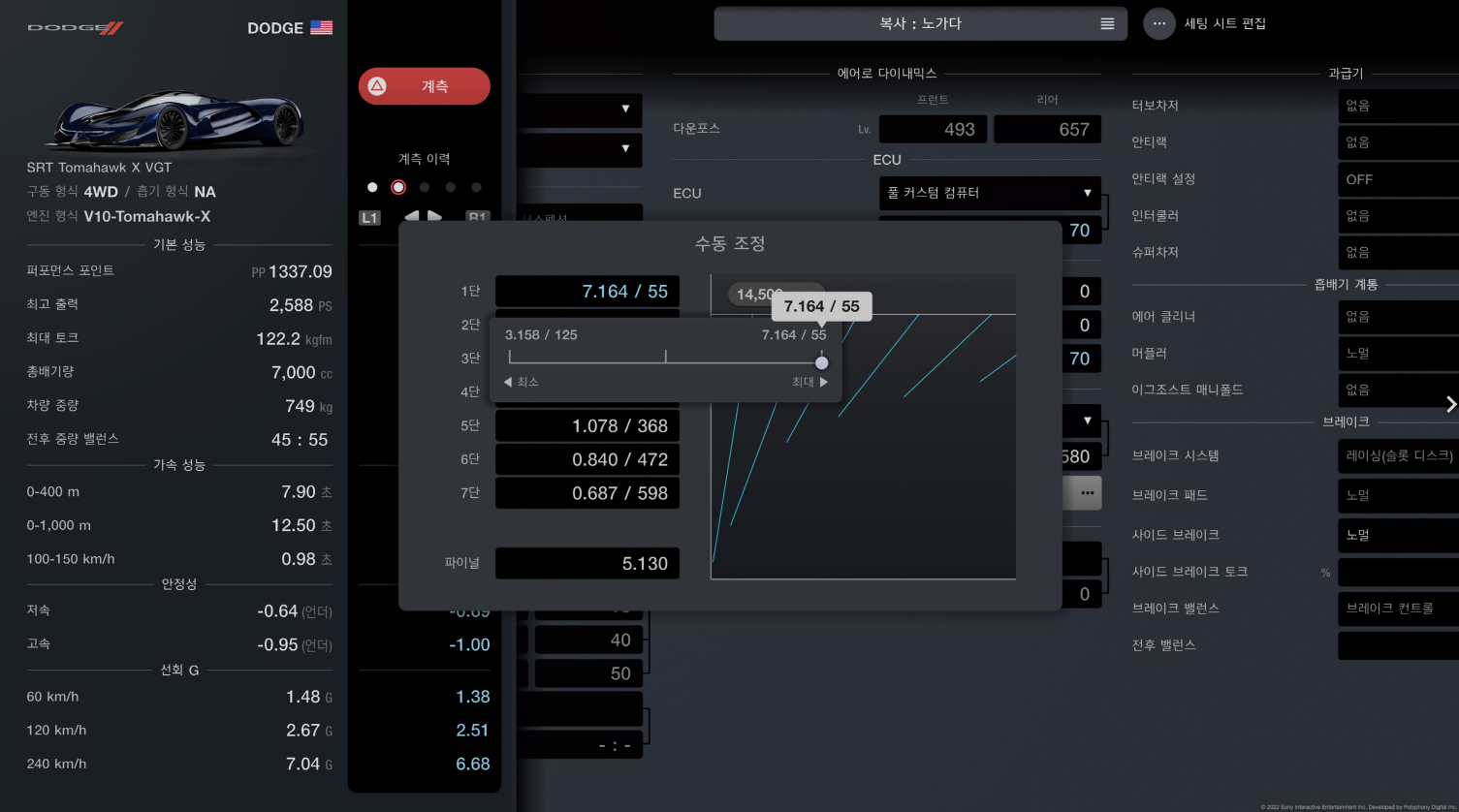Click the Dodge logo at top left
The width and height of the screenshot is (1459, 812).
(76, 28)
